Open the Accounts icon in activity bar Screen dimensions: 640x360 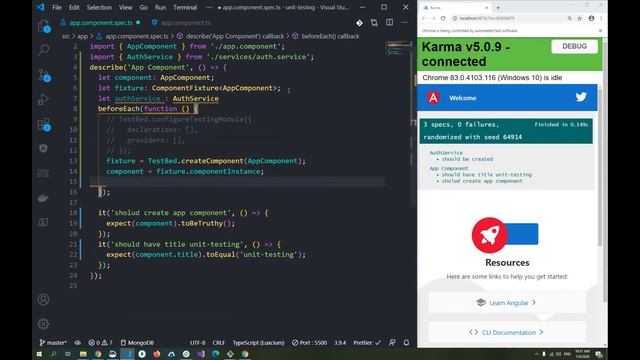(x=43, y=299)
